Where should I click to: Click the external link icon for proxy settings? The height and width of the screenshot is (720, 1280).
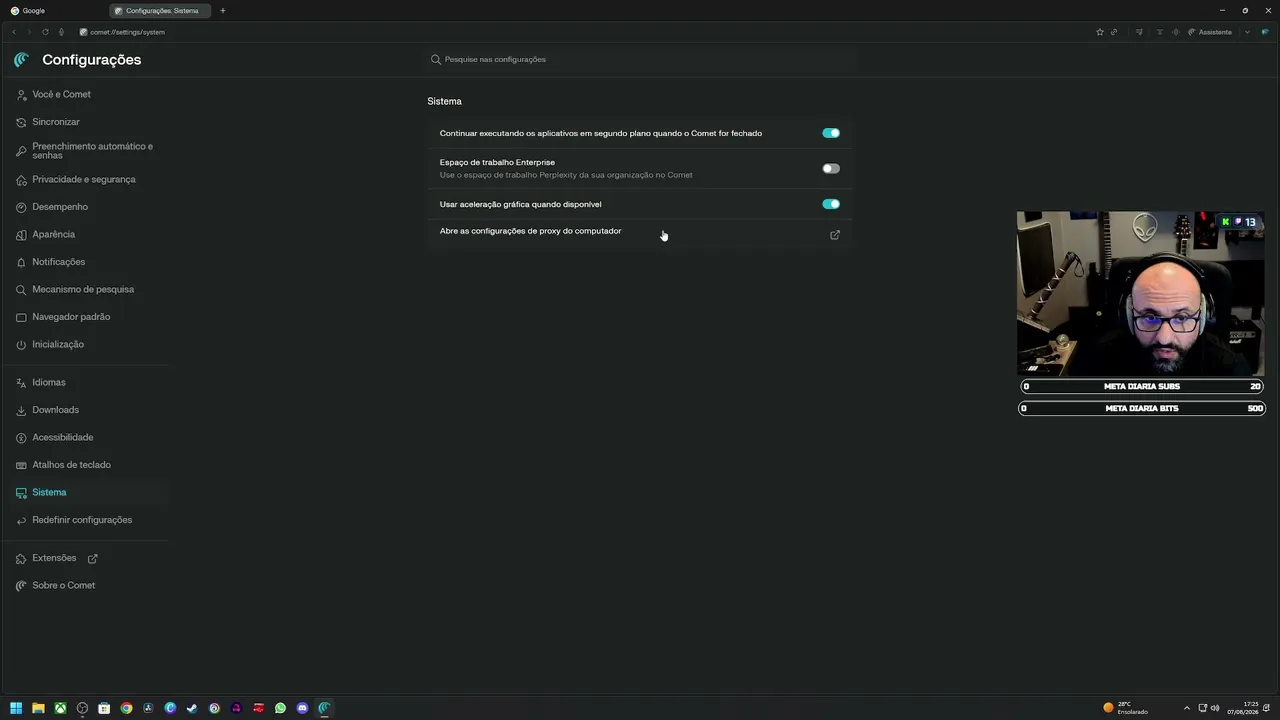835,235
